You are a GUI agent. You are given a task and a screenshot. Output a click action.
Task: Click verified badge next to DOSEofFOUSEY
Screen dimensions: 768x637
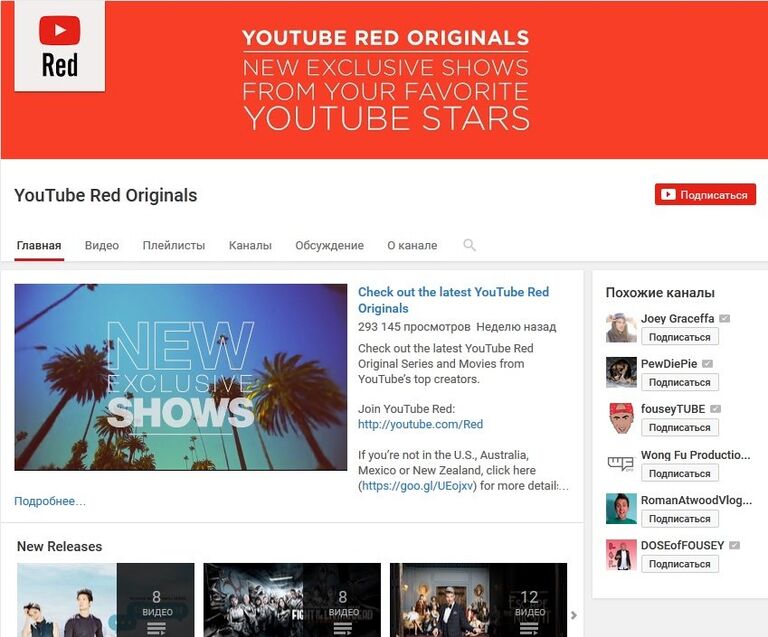734,545
